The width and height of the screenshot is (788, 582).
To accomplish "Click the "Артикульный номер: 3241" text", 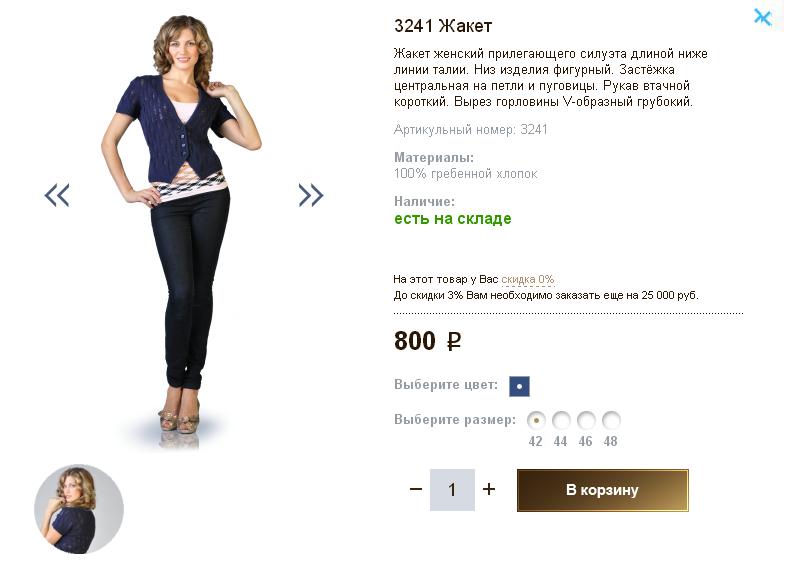I will click(471, 130).
